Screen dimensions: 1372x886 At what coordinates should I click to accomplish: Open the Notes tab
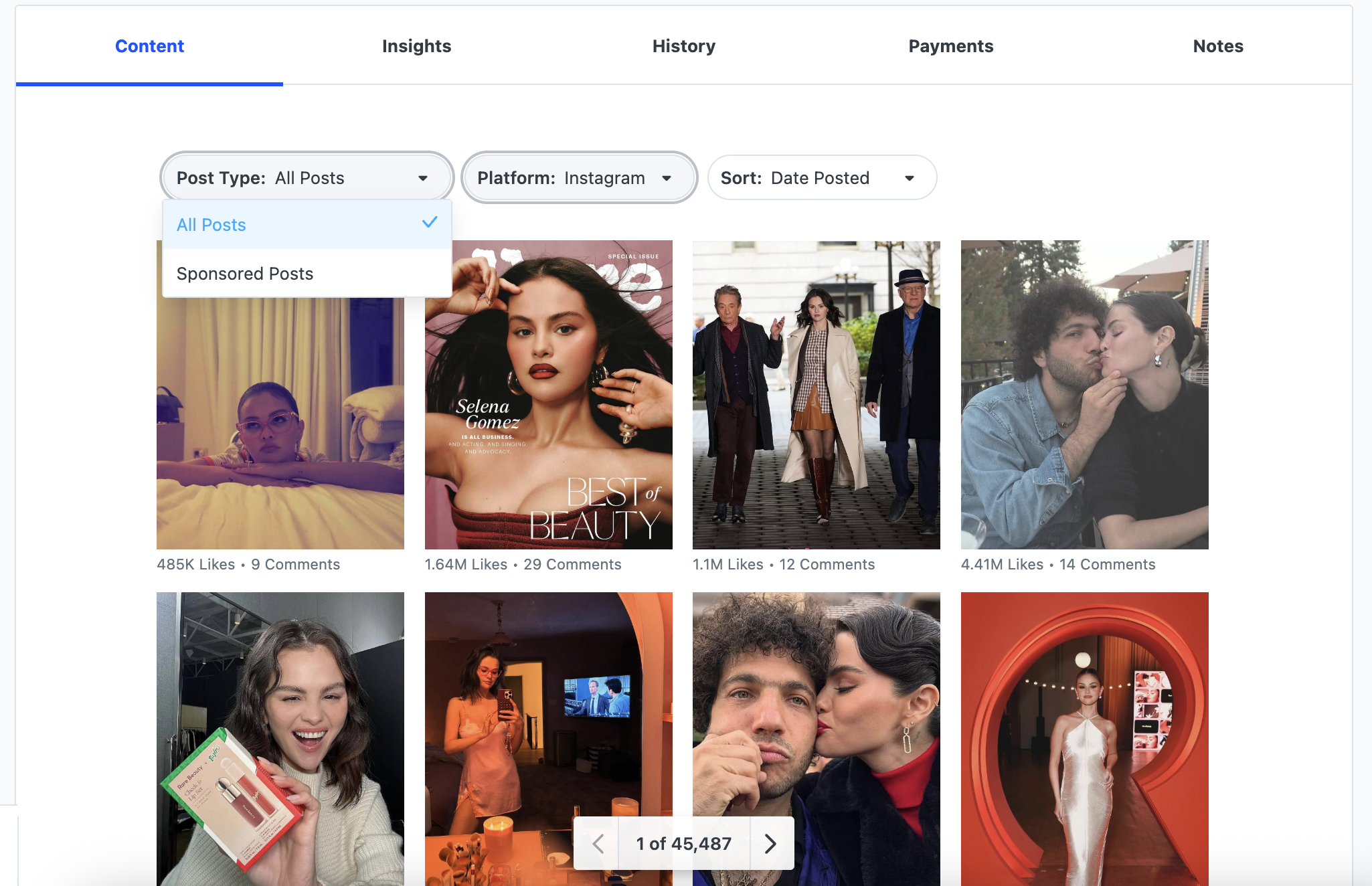tap(1217, 46)
